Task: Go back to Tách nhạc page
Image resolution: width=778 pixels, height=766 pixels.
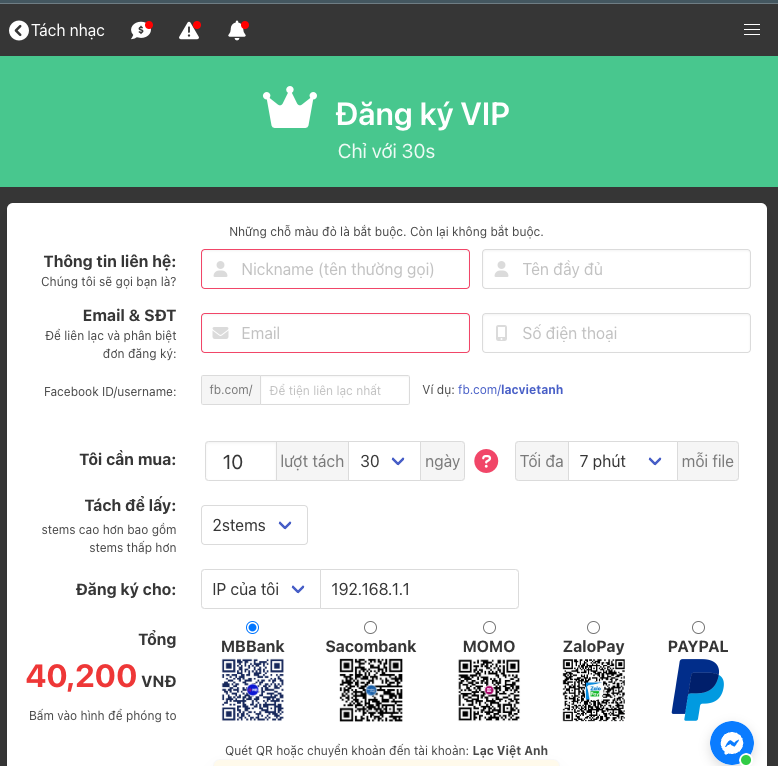Action: pos(57,30)
